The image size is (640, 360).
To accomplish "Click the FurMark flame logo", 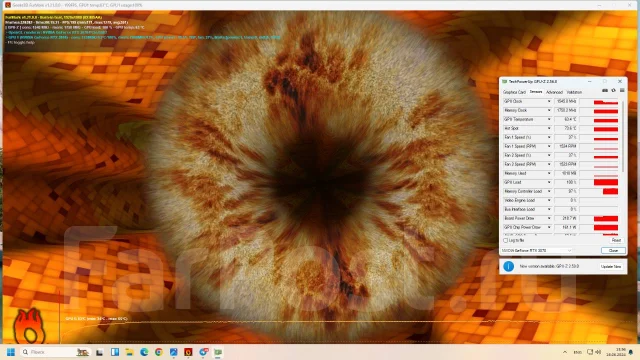I will 29,326.
